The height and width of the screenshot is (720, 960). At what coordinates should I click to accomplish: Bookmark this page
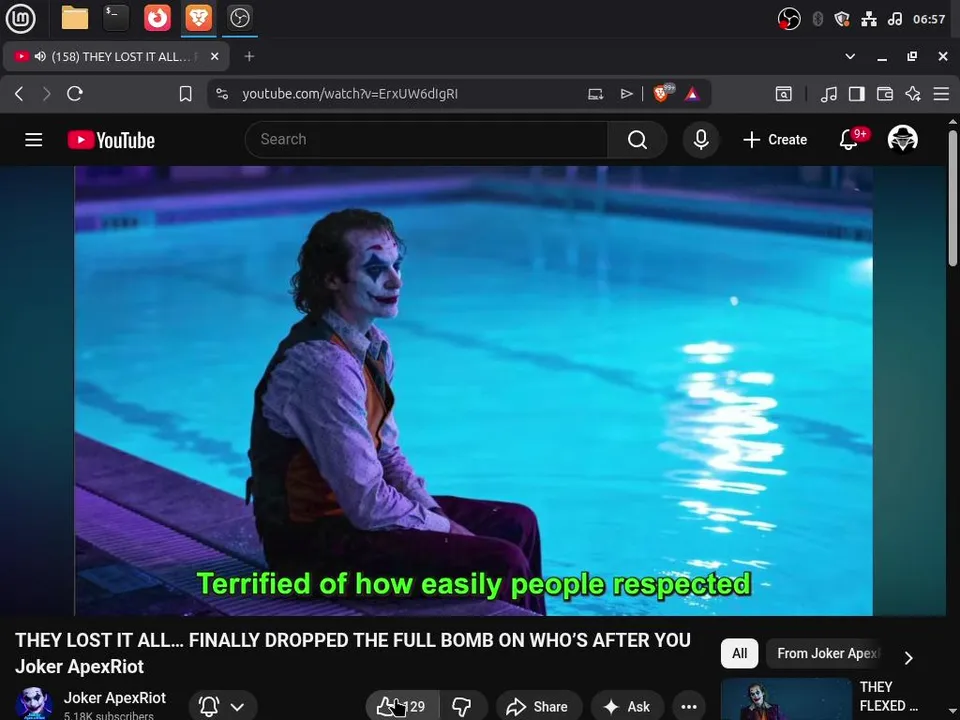click(186, 94)
